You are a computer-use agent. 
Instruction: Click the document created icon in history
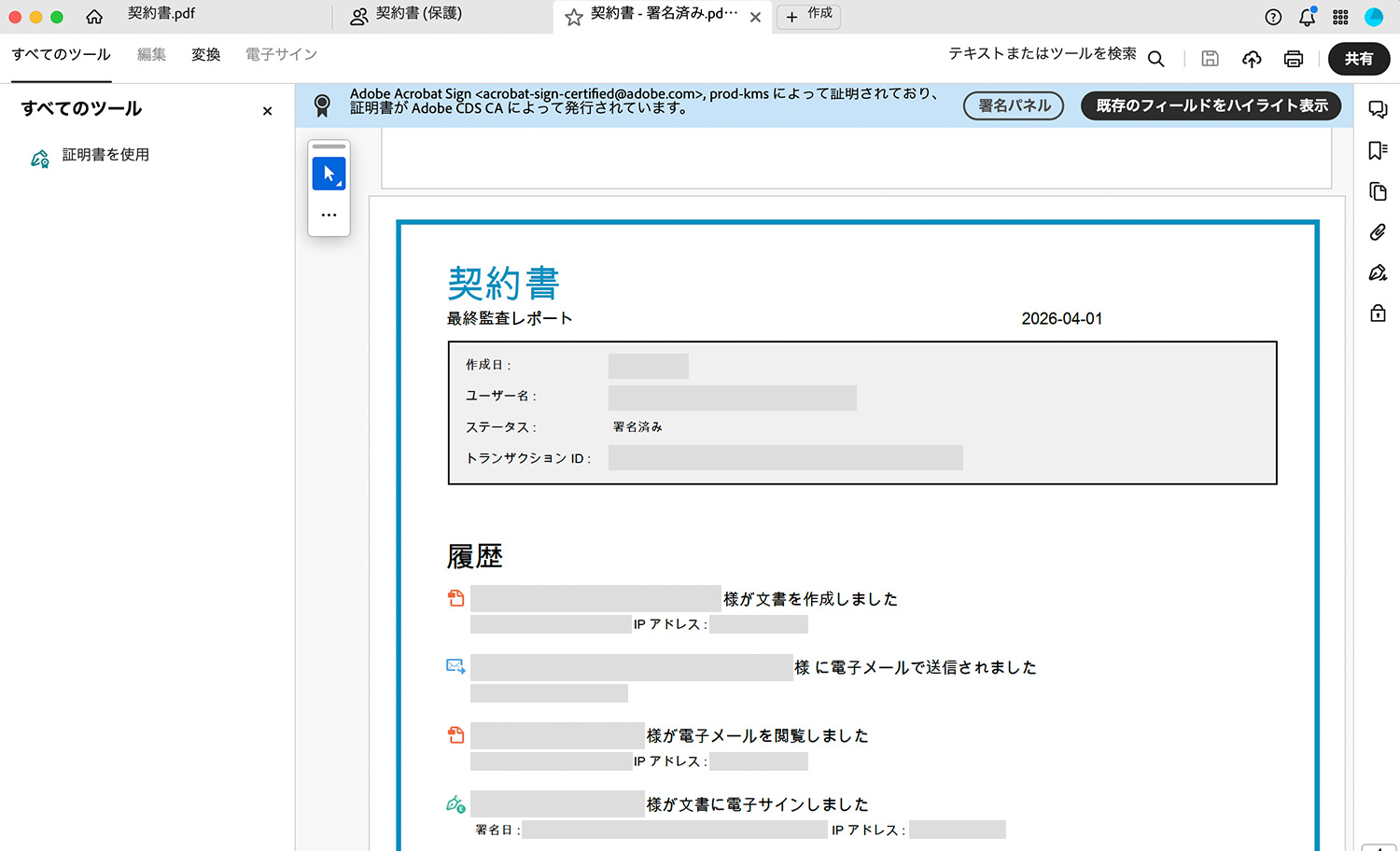(455, 598)
